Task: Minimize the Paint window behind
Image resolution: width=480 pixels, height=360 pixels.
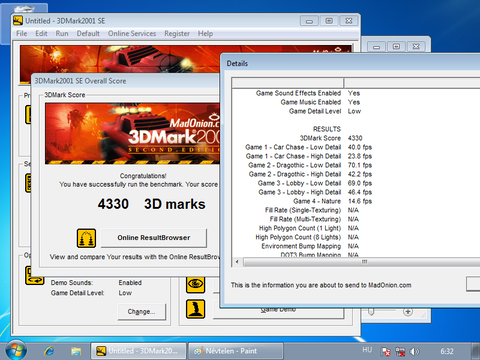Action: click(x=376, y=46)
